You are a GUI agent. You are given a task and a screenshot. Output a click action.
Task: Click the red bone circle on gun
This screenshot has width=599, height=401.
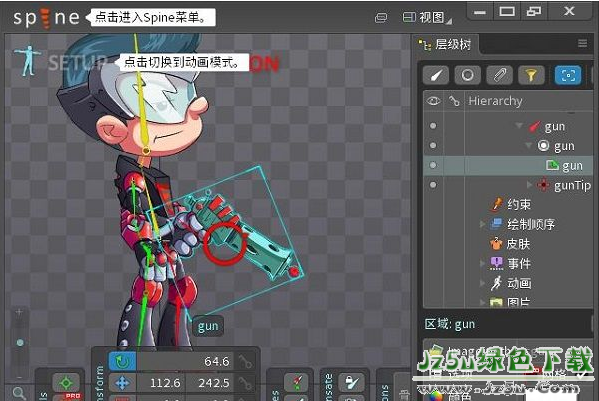225,244
